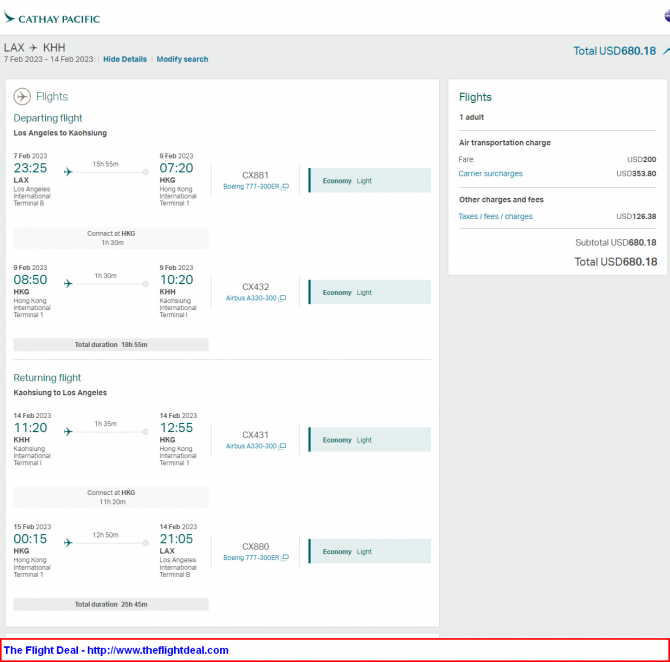The image size is (670, 662).
Task: Click 'Other charges and fees' heading
Action: 501,200
